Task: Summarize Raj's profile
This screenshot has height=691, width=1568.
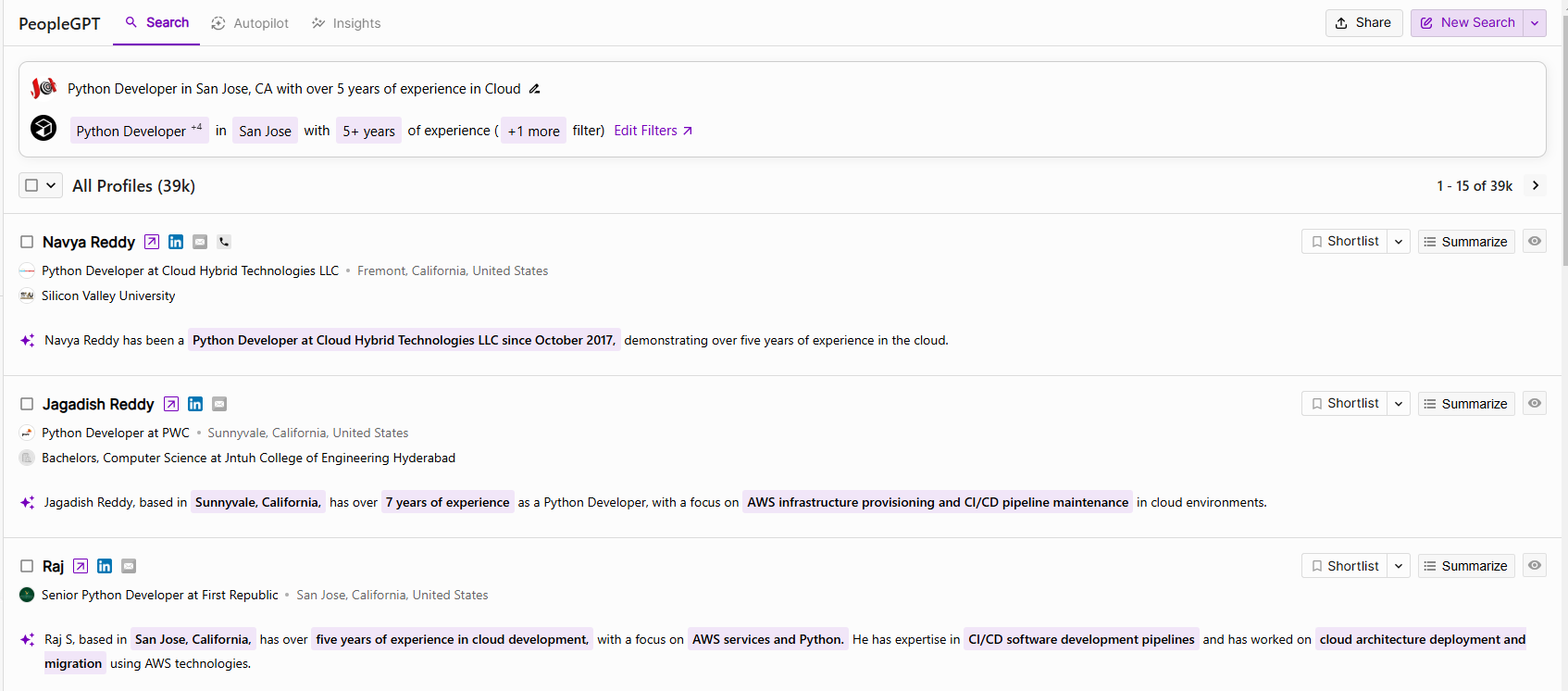Action: tap(1466, 566)
